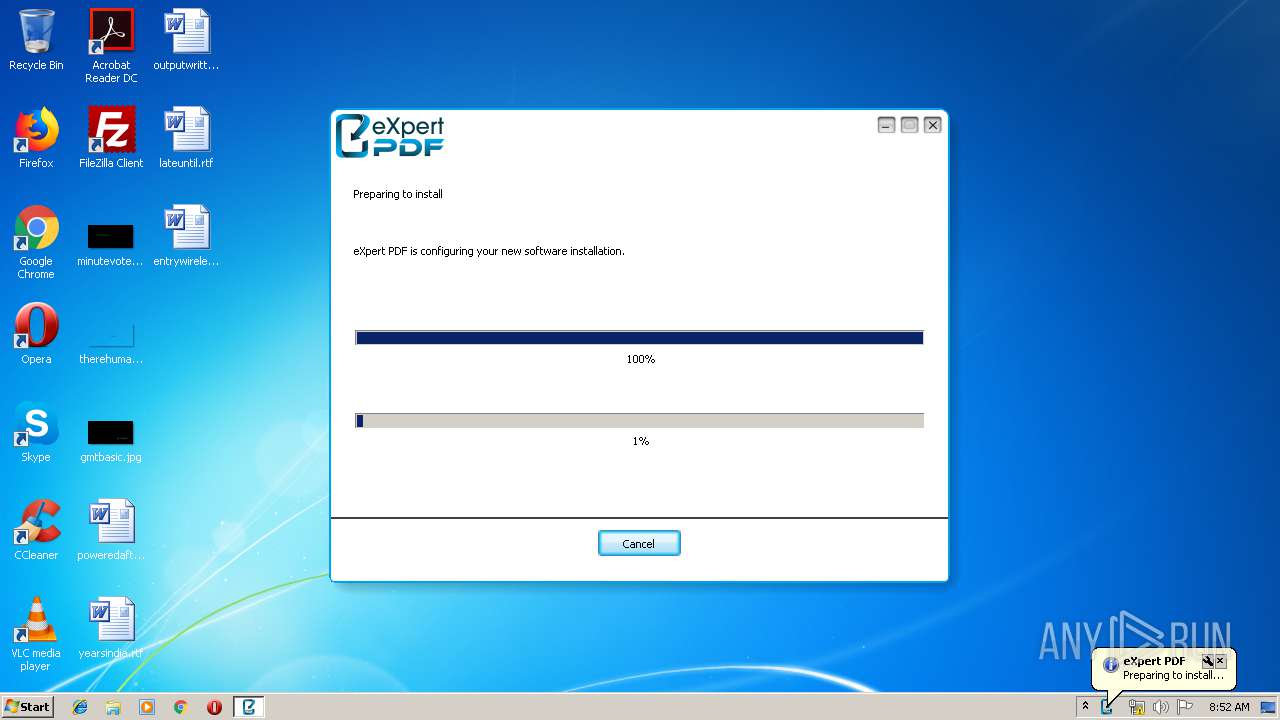Select the minutevote... file thumbnail
This screenshot has width=1280, height=720.
pyautogui.click(x=111, y=244)
